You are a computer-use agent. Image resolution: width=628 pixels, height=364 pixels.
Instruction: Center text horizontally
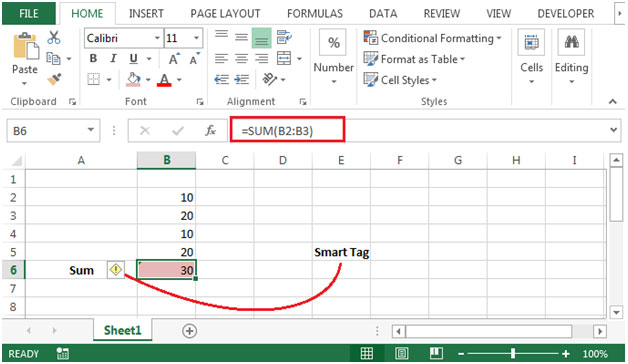(241, 59)
